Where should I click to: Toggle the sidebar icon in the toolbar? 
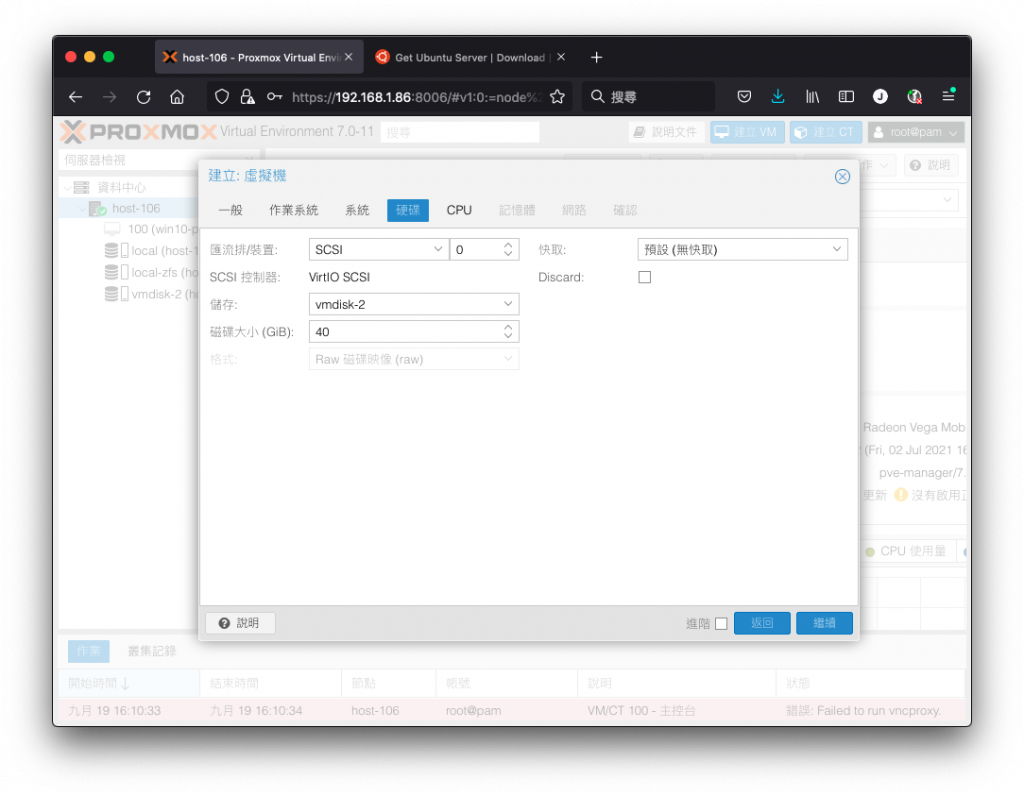pyautogui.click(x=846, y=97)
